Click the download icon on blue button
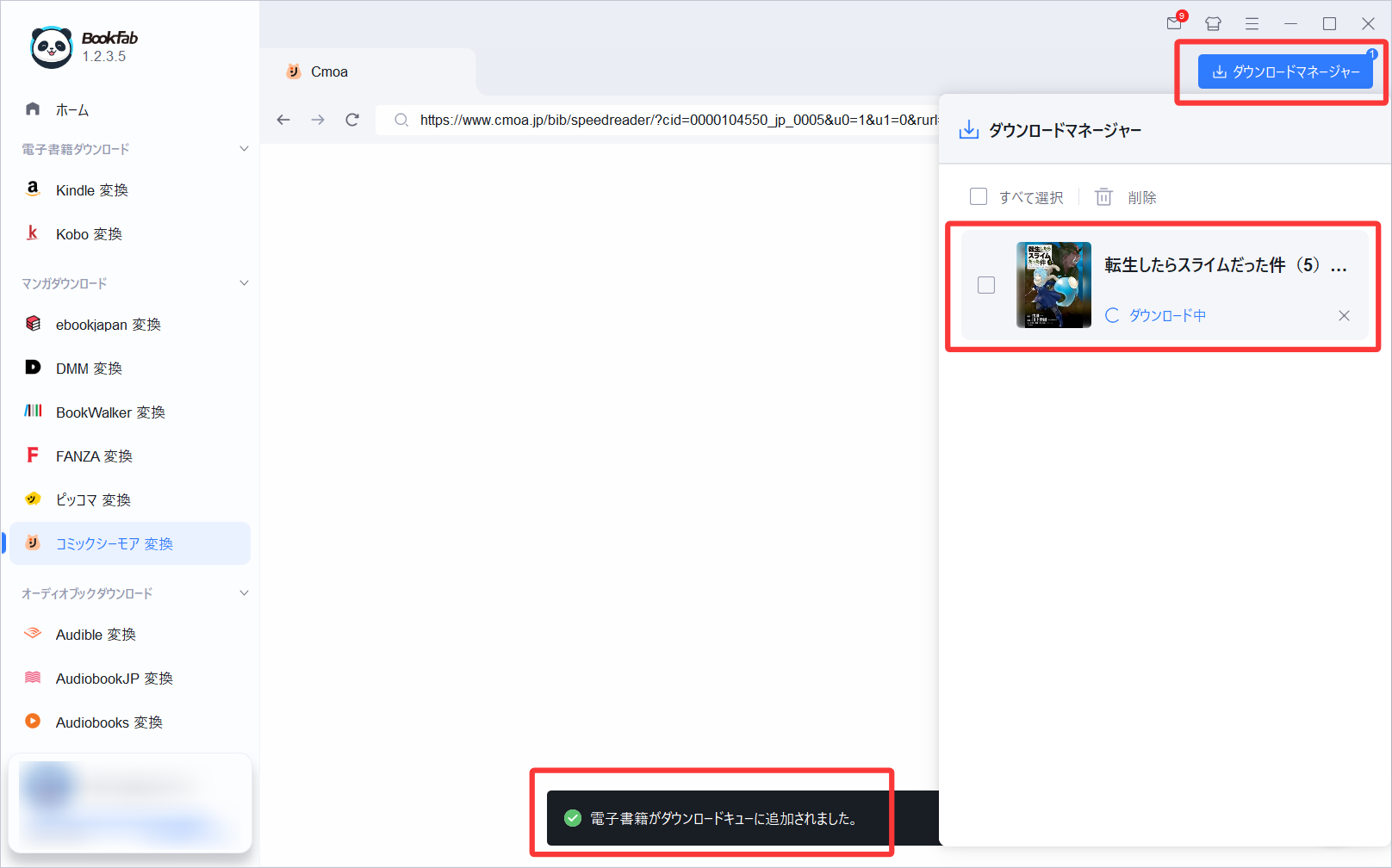Viewport: 1392px width, 868px height. point(1219,71)
